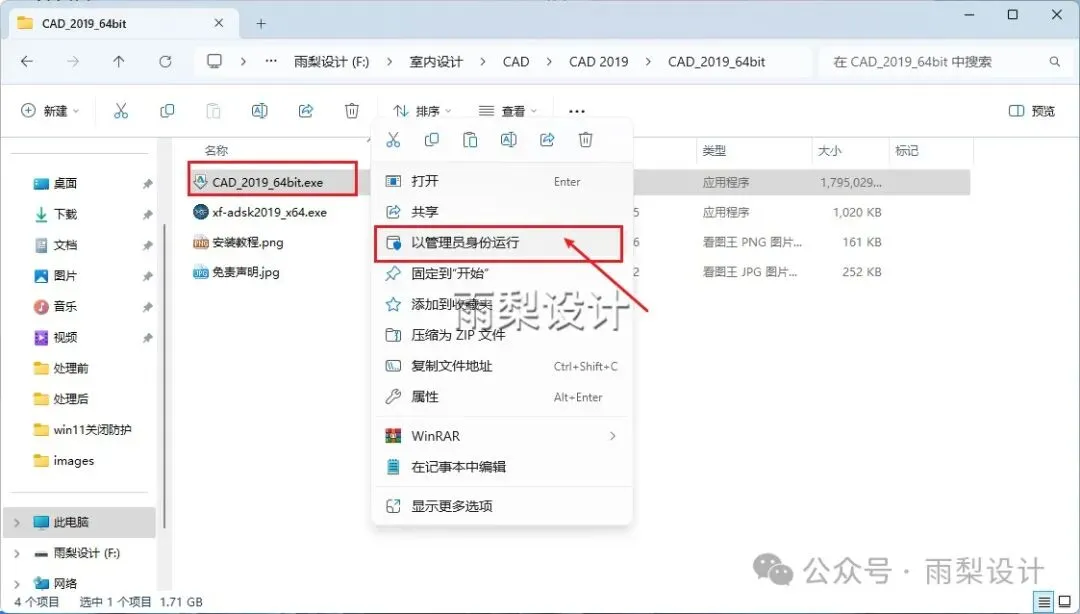Click the Paste icon in the context menu
This screenshot has height=614, width=1080.
470,140
